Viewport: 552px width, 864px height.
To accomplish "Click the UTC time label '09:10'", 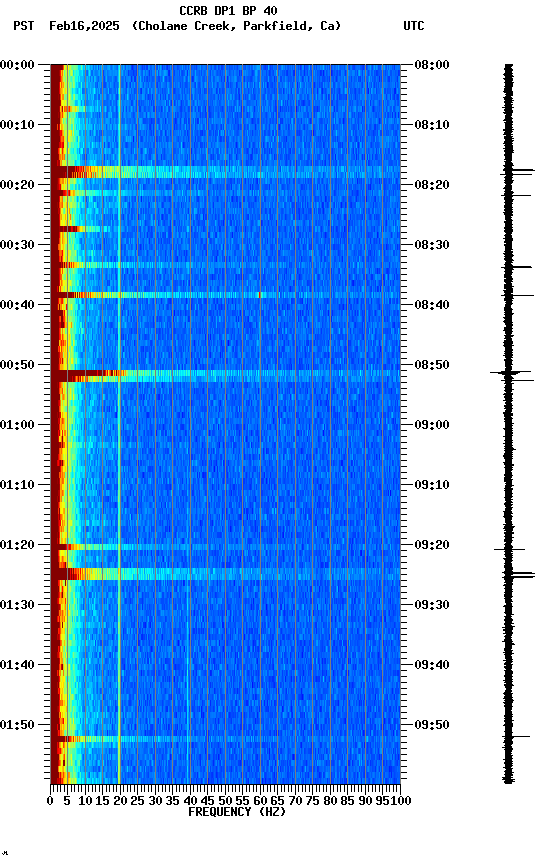I will (432, 485).
